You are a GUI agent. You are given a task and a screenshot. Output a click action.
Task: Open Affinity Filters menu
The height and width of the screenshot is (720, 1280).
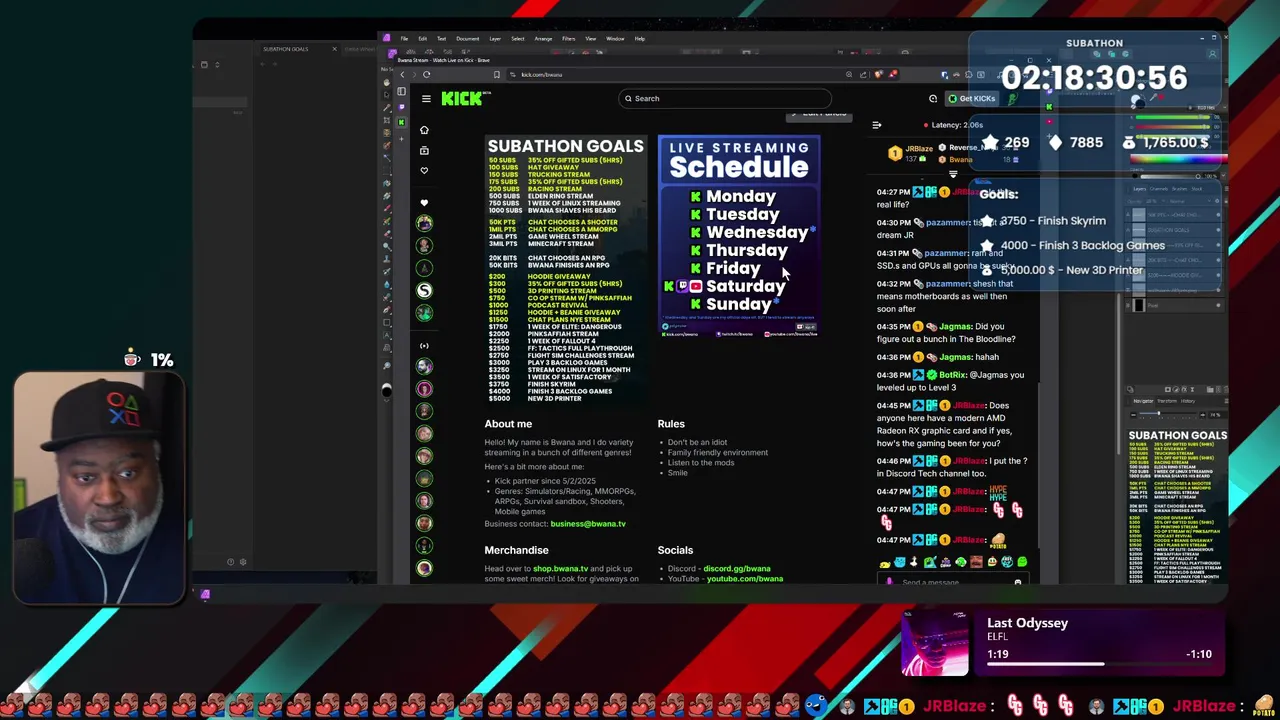coord(568,38)
